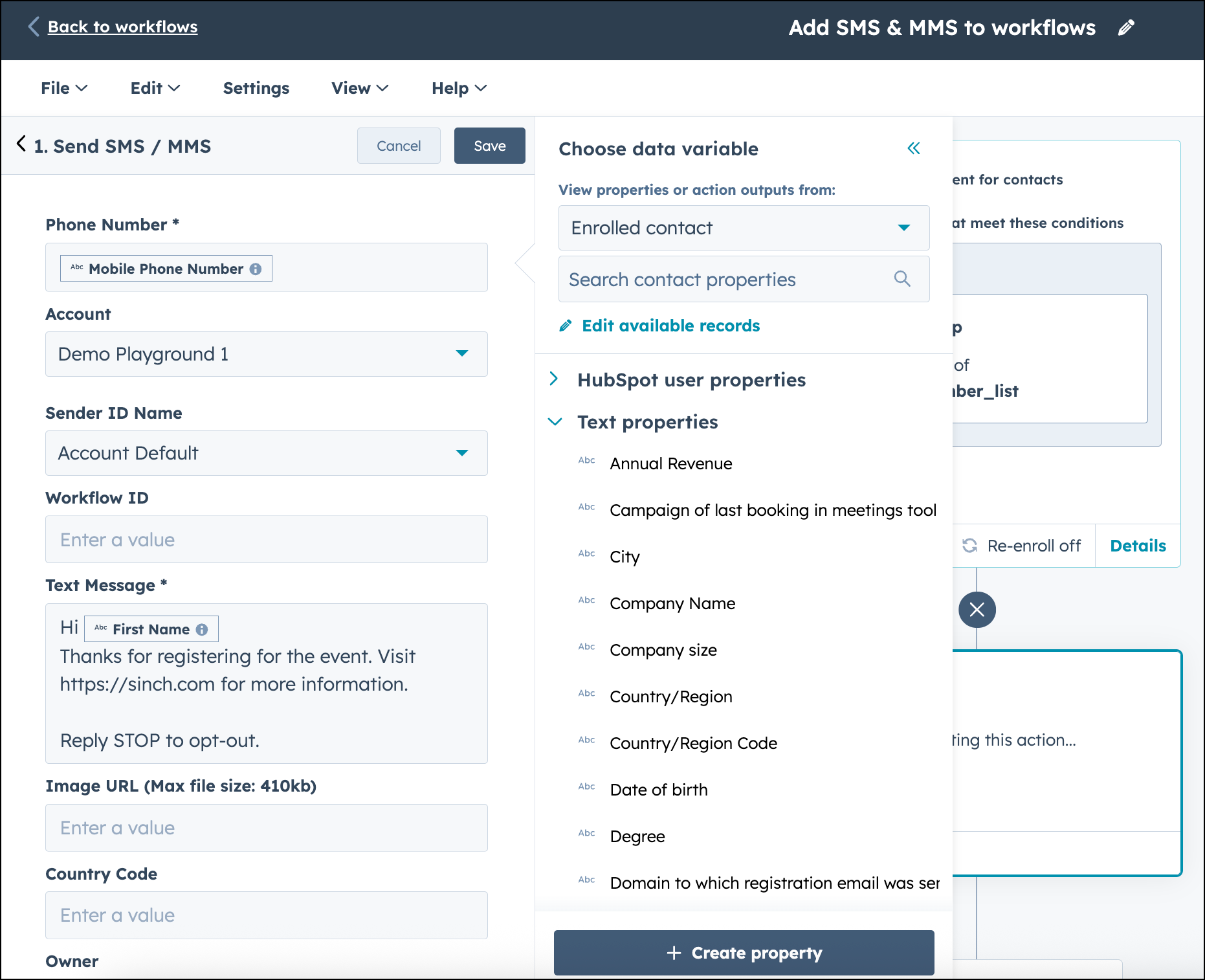
Task: Click the Create property button
Action: (x=743, y=953)
